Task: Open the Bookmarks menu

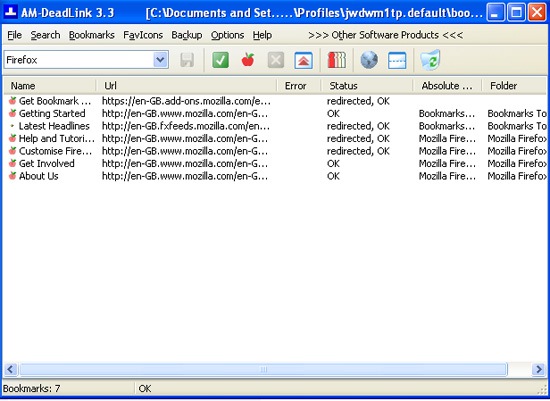Action: [x=92, y=35]
